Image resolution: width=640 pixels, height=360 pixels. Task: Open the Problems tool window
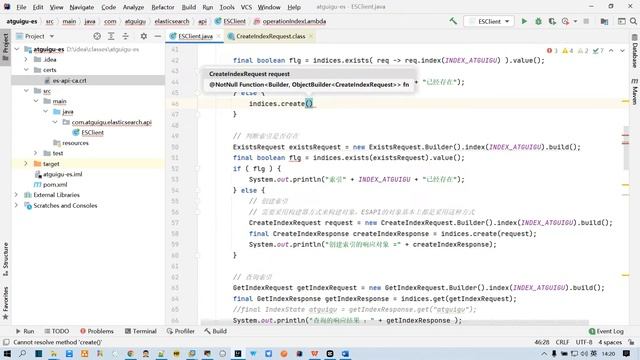97,331
